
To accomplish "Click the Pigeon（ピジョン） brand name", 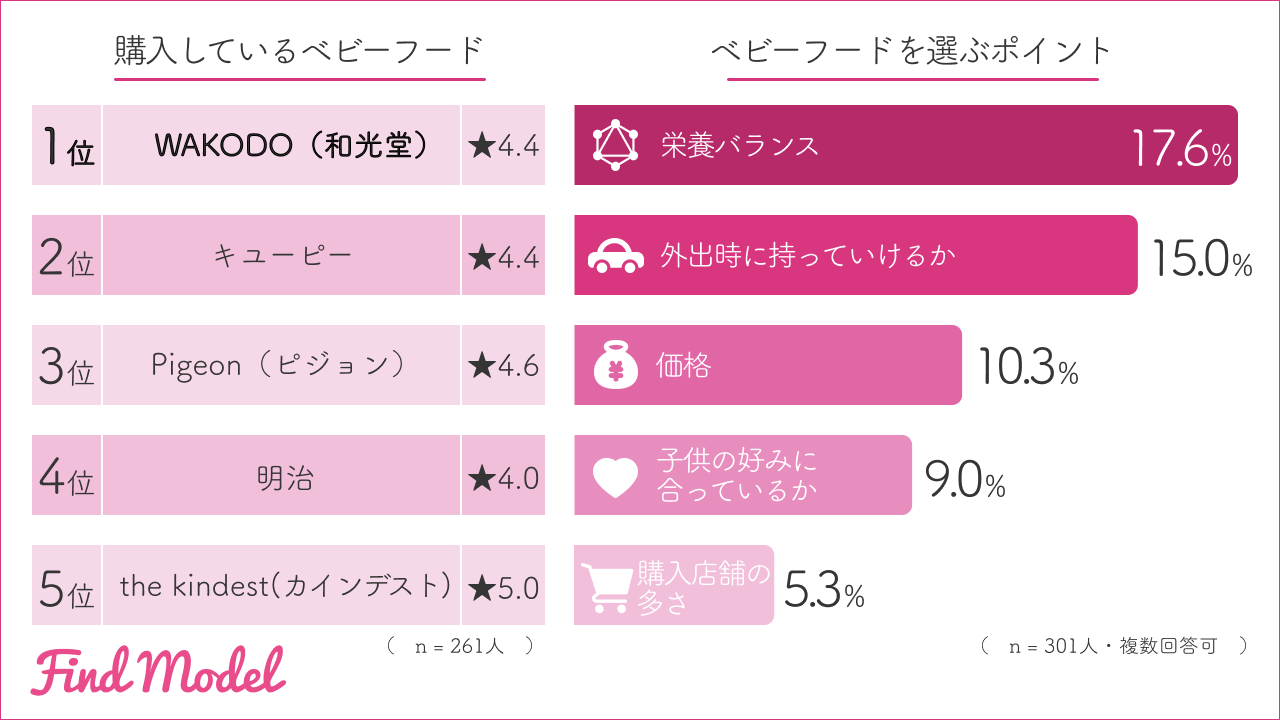I will coord(281,366).
